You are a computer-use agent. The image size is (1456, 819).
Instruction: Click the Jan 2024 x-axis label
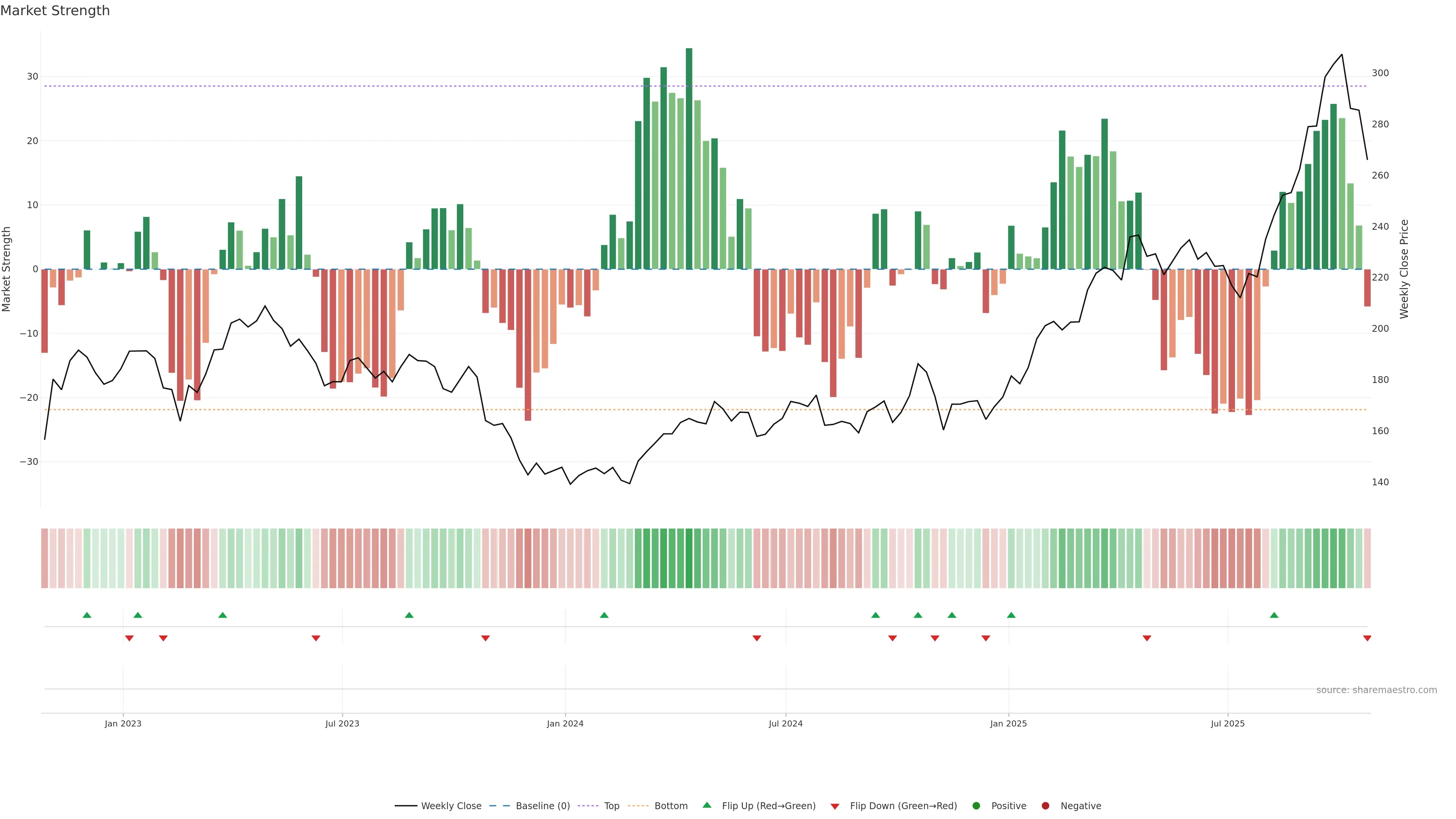565,723
